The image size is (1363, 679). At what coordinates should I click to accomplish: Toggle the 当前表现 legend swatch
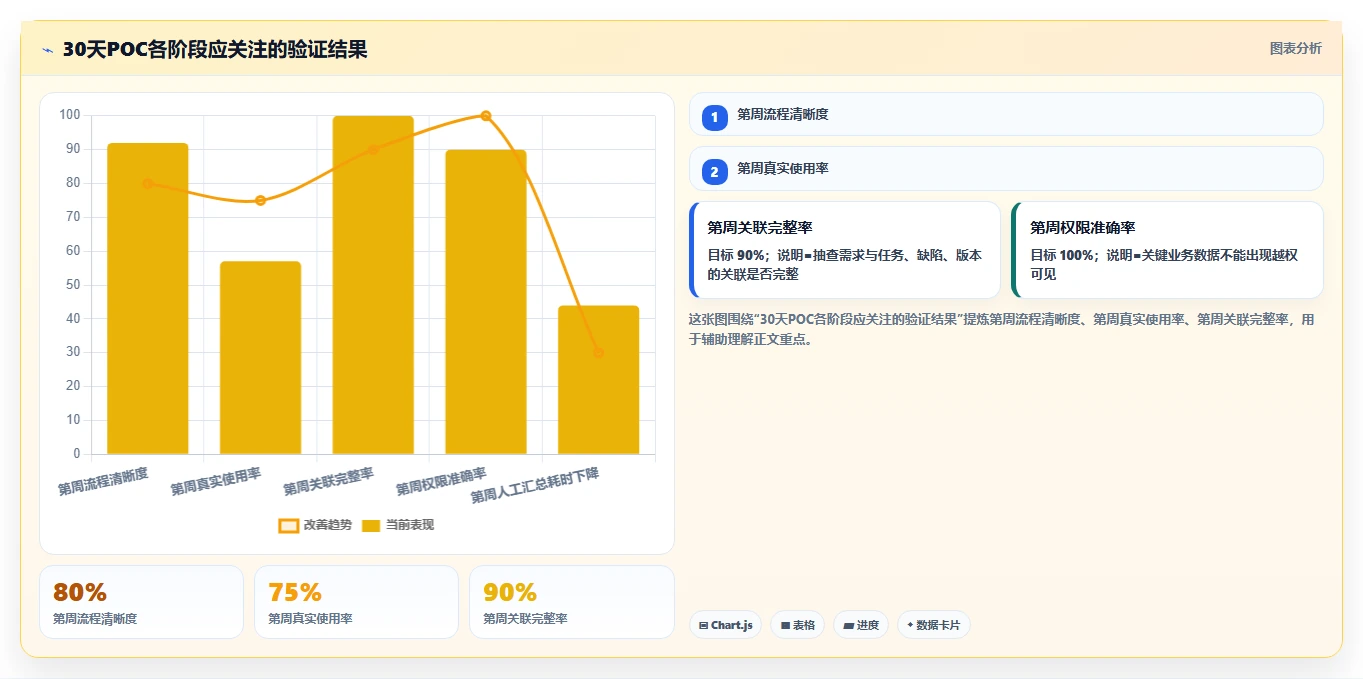click(x=371, y=525)
